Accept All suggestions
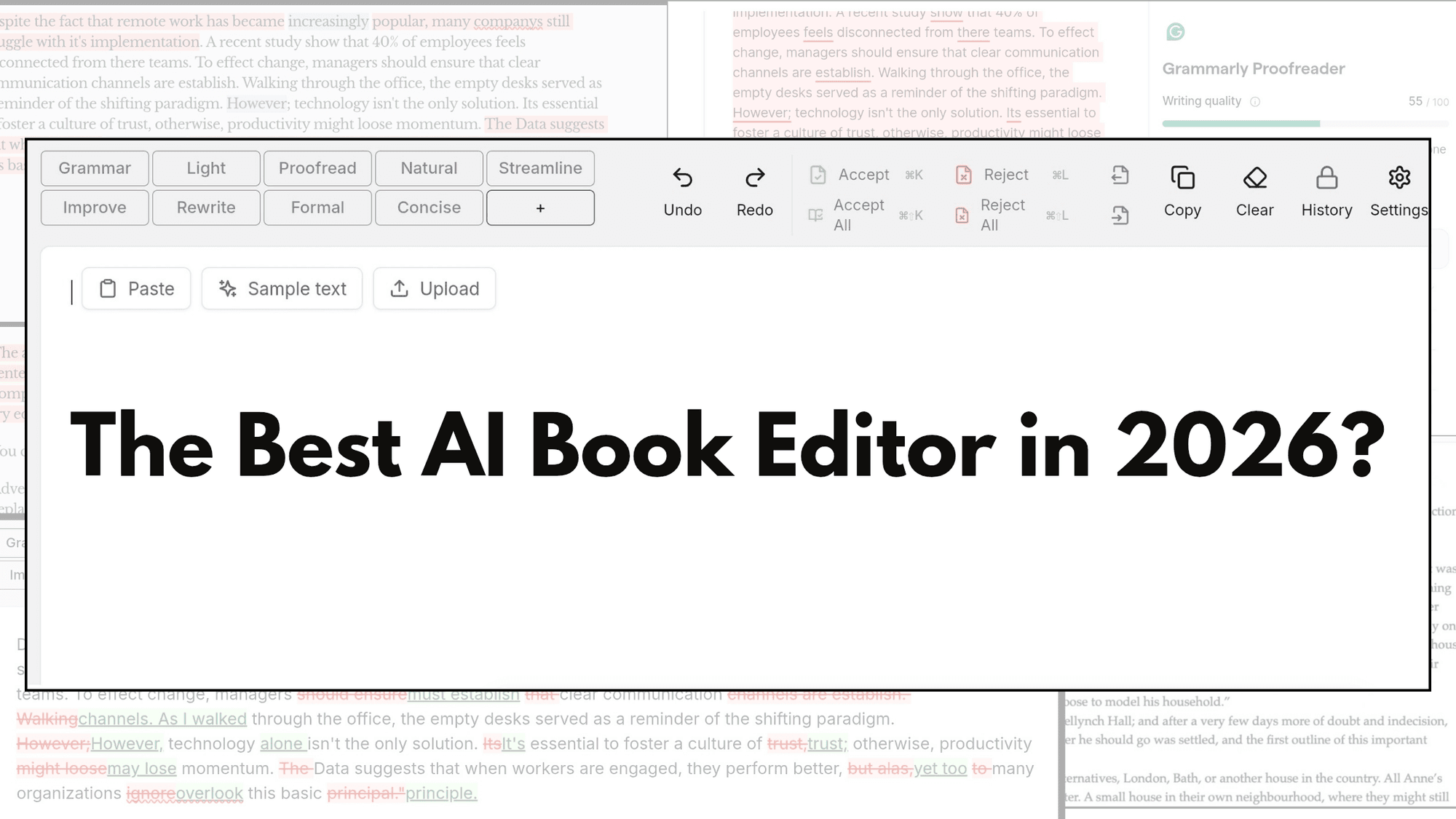The image size is (1456, 819). coord(865,215)
